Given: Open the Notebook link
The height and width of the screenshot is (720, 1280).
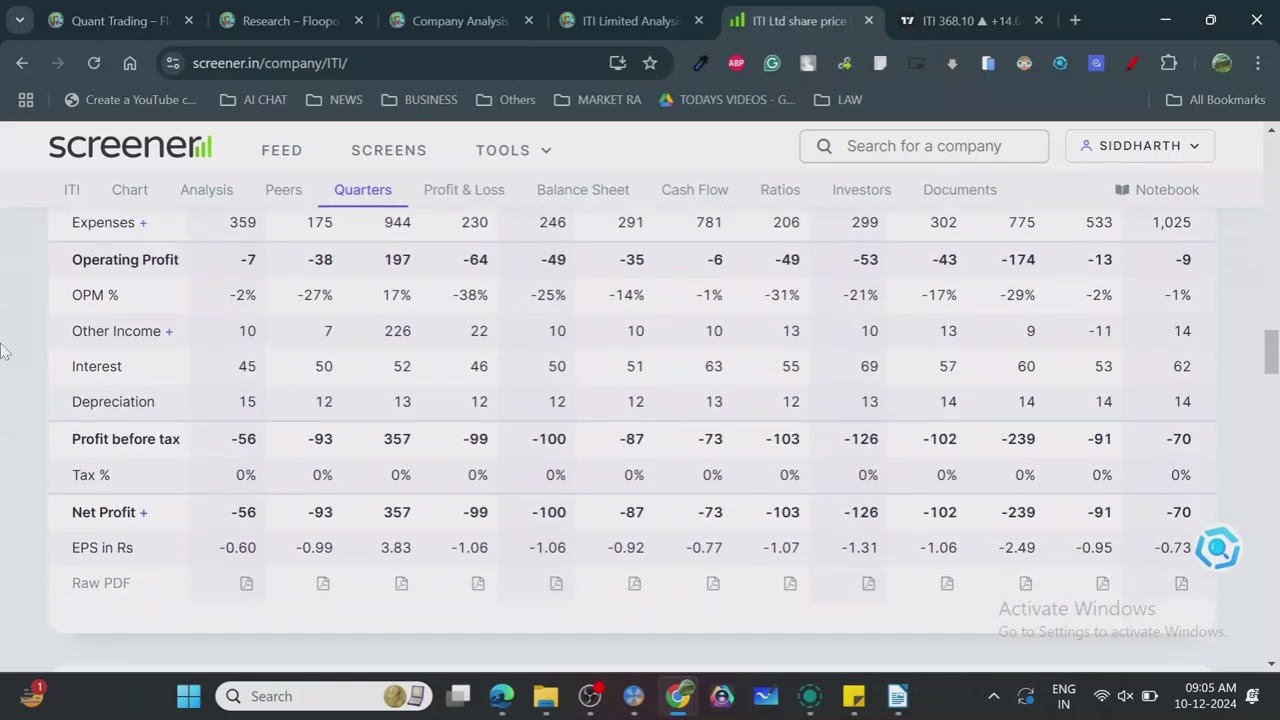Looking at the screenshot, I should pyautogui.click(x=1157, y=190).
